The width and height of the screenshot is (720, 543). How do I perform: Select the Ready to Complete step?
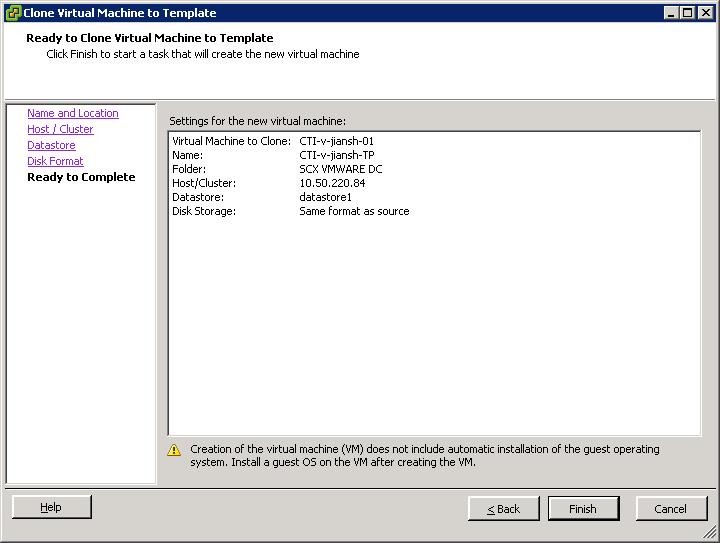pyautogui.click(x=81, y=177)
